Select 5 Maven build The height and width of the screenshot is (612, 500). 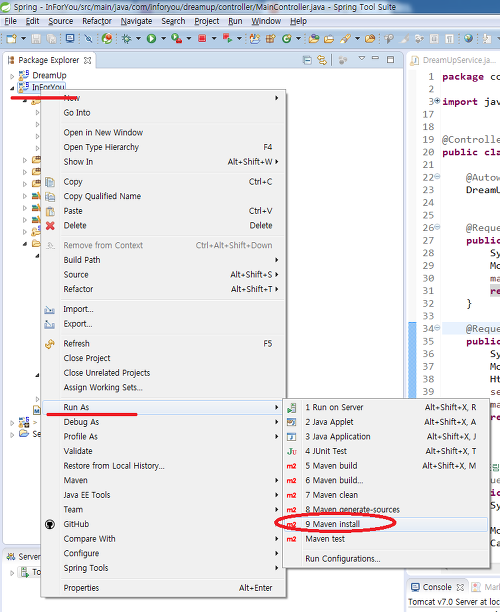coord(386,466)
